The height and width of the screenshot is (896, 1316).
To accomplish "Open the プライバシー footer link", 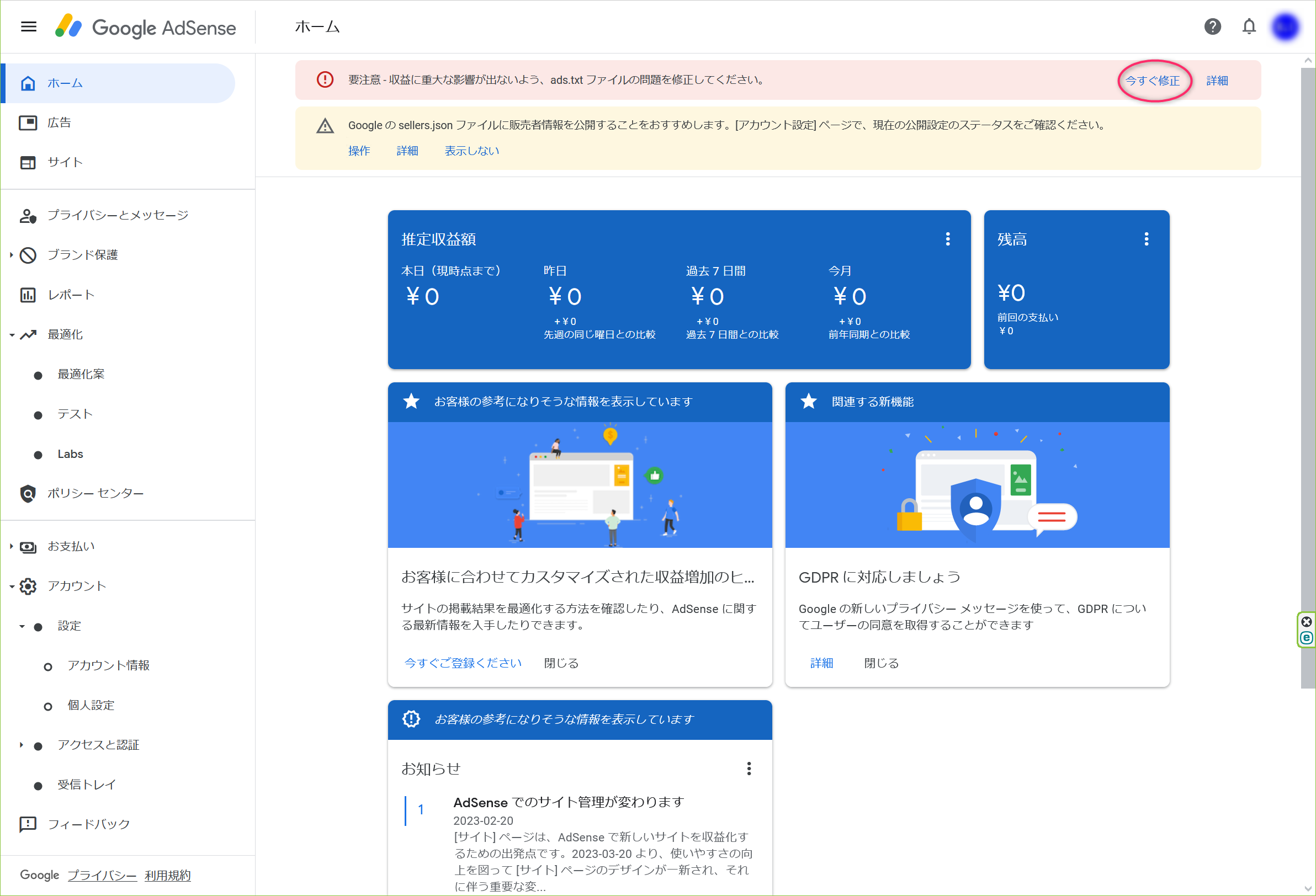I will click(x=102, y=875).
